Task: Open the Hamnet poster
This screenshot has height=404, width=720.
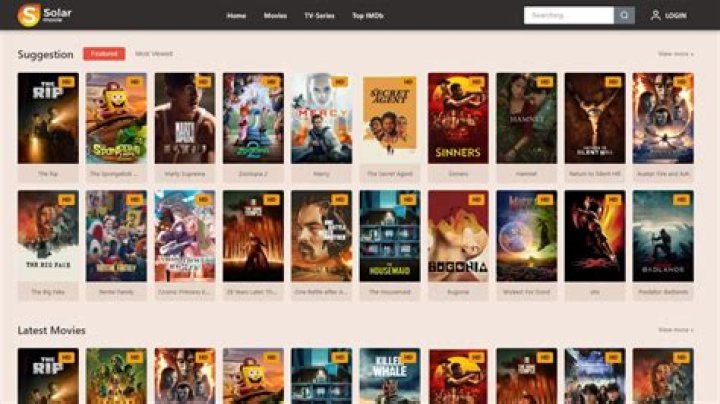Action: point(526,118)
